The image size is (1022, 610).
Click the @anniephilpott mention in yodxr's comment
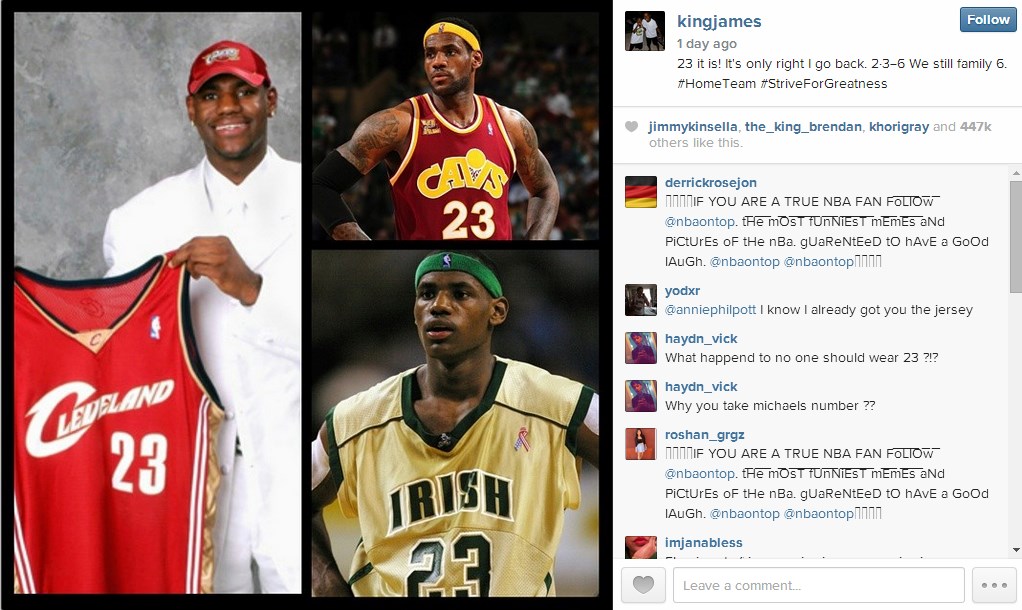tap(710, 310)
